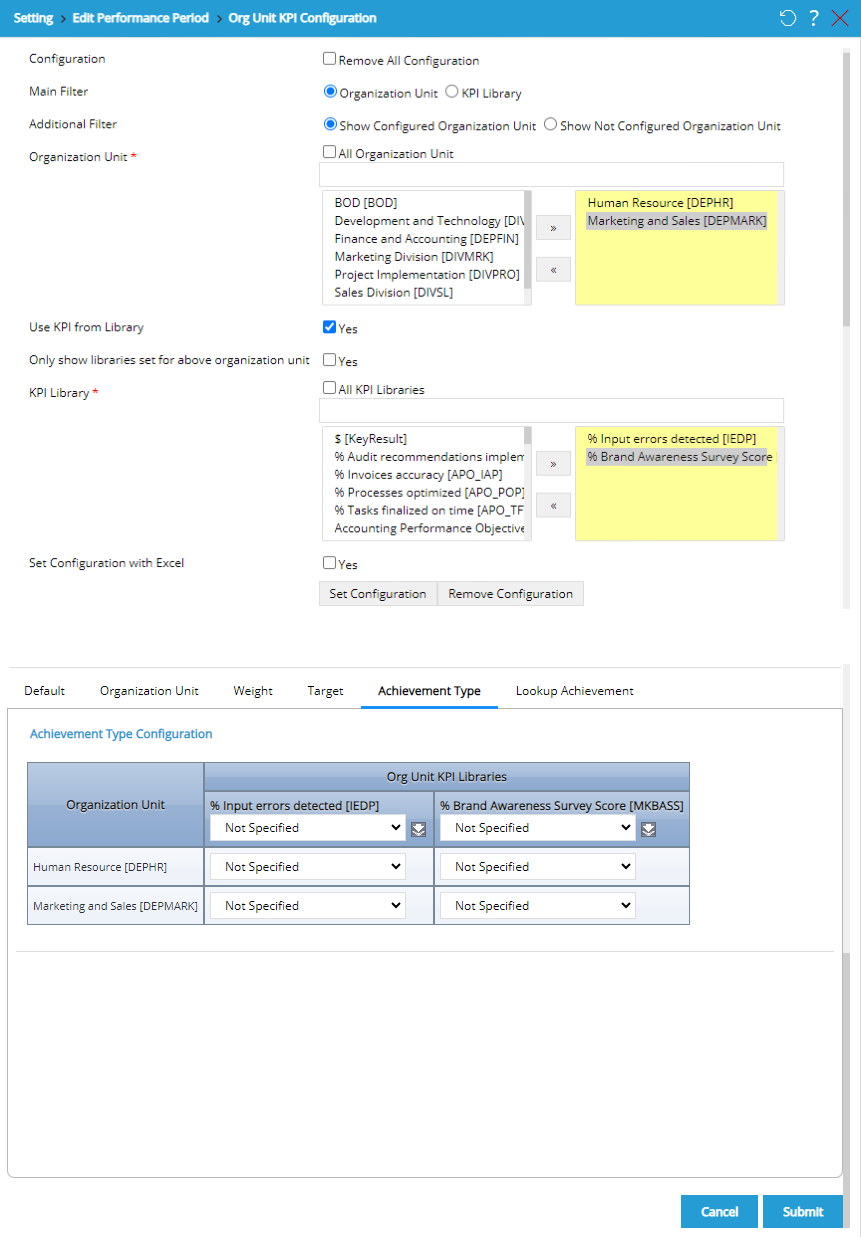The image size is (861, 1237).
Task: Click the Remove Configuration button
Action: click(510, 594)
